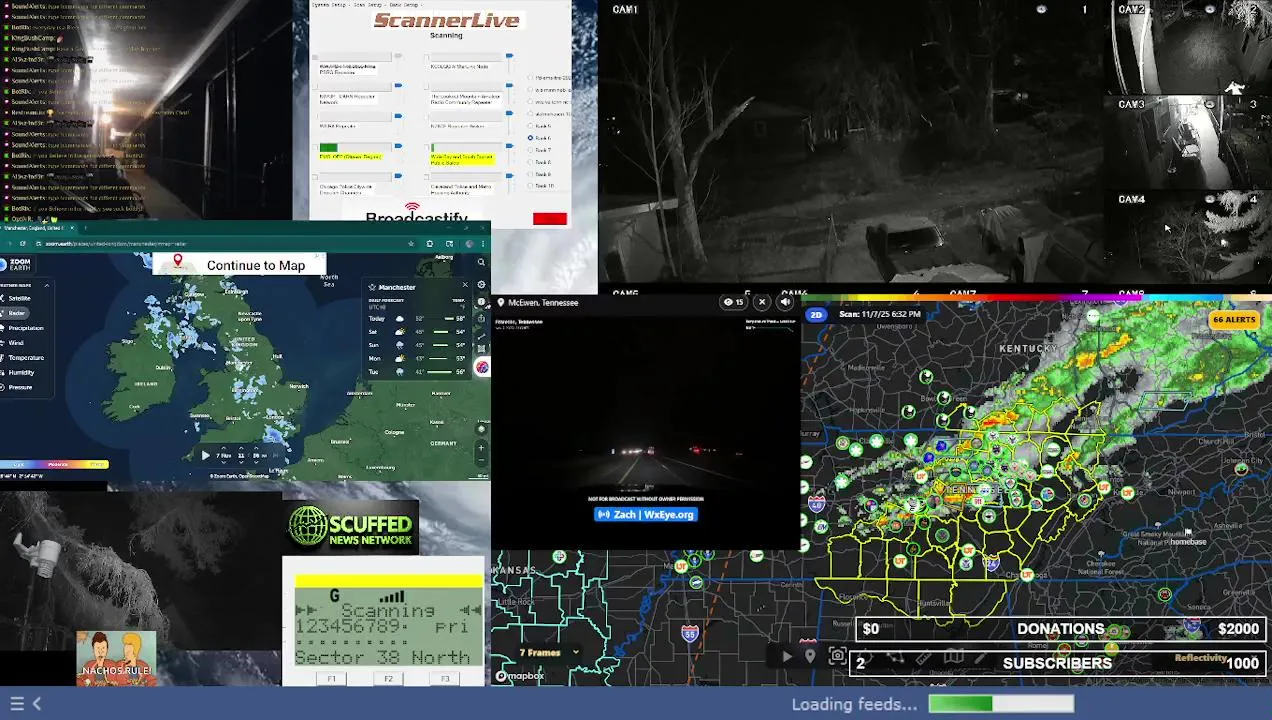Close the McEwen Tennessee stream overlay
The height and width of the screenshot is (720, 1272).
(x=762, y=301)
